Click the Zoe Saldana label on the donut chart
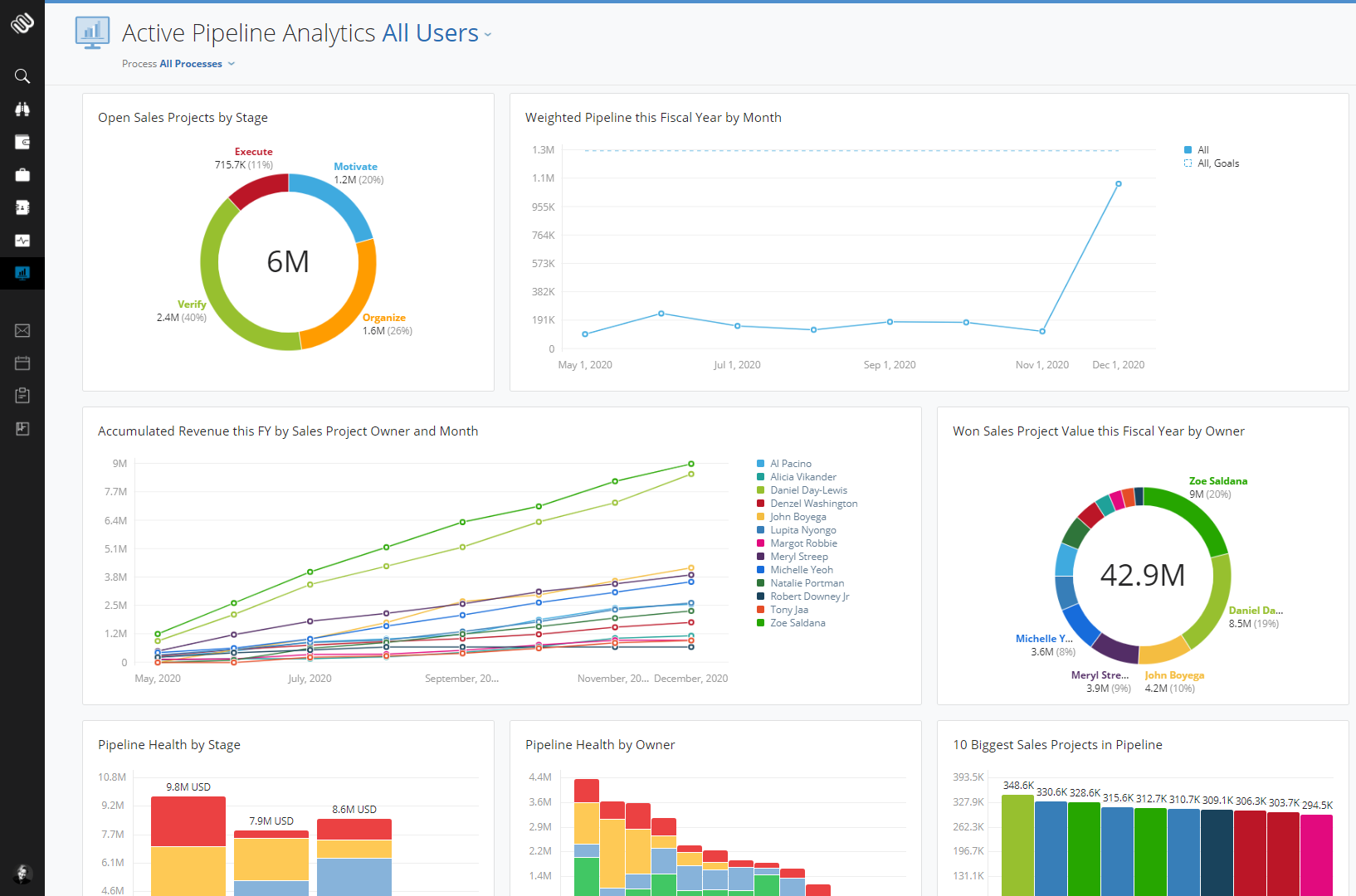Image resolution: width=1356 pixels, height=896 pixels. [1218, 480]
